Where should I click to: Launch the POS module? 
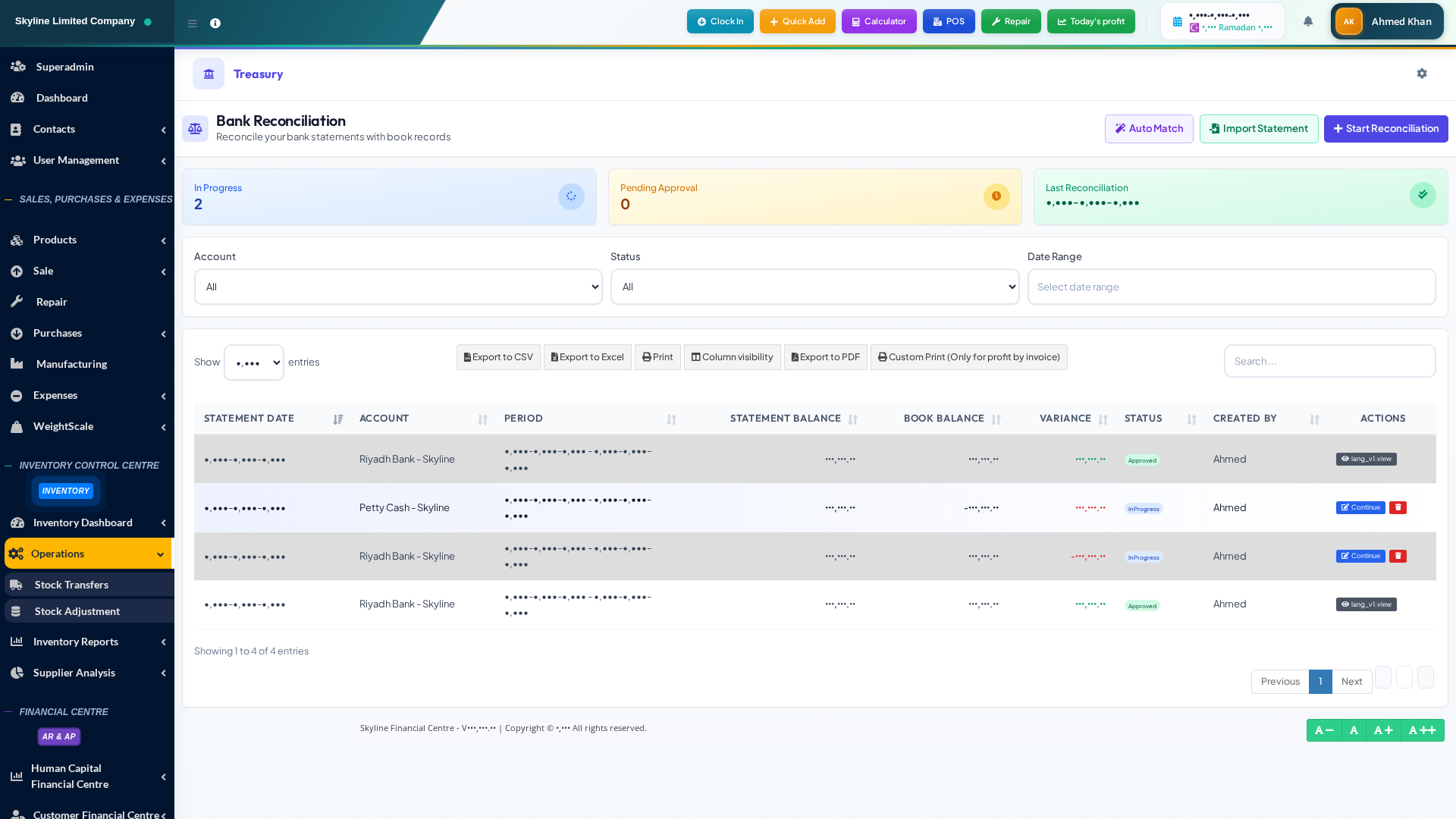point(949,21)
